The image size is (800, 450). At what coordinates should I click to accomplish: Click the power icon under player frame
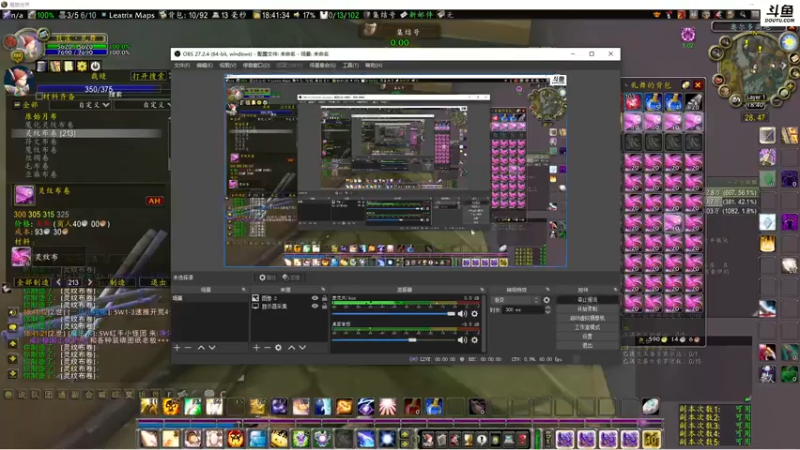(95, 66)
